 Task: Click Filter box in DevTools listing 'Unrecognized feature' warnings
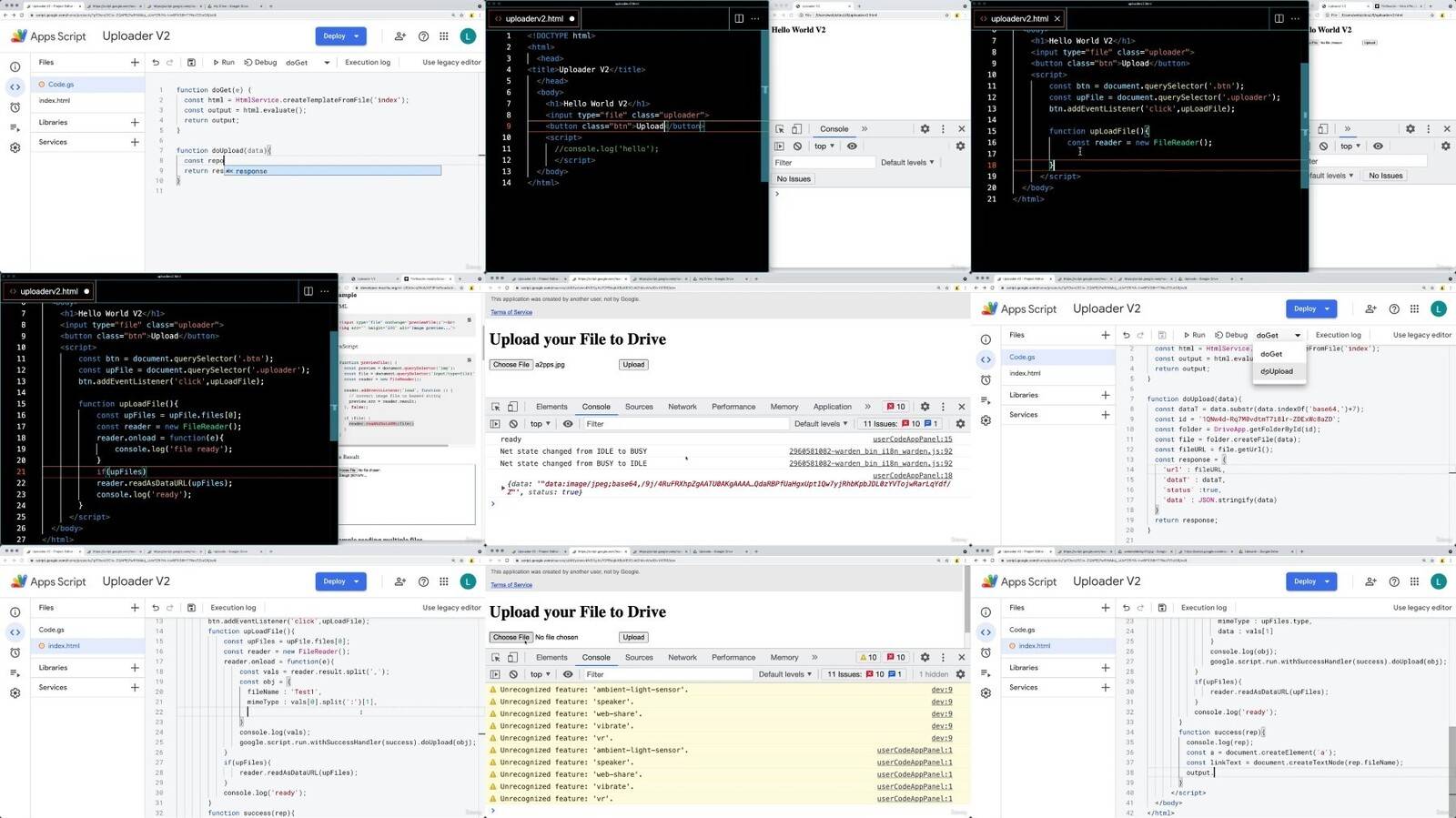tap(667, 674)
